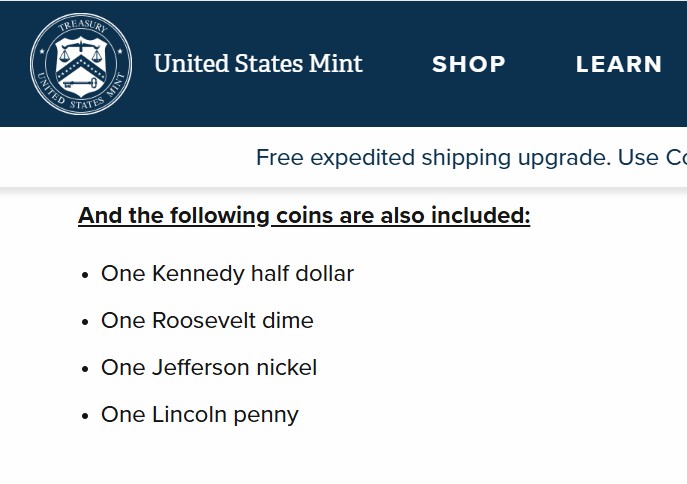Click the bullet beside Roosevelt dime
Image resolution: width=687 pixels, height=484 pixels.
click(85, 321)
